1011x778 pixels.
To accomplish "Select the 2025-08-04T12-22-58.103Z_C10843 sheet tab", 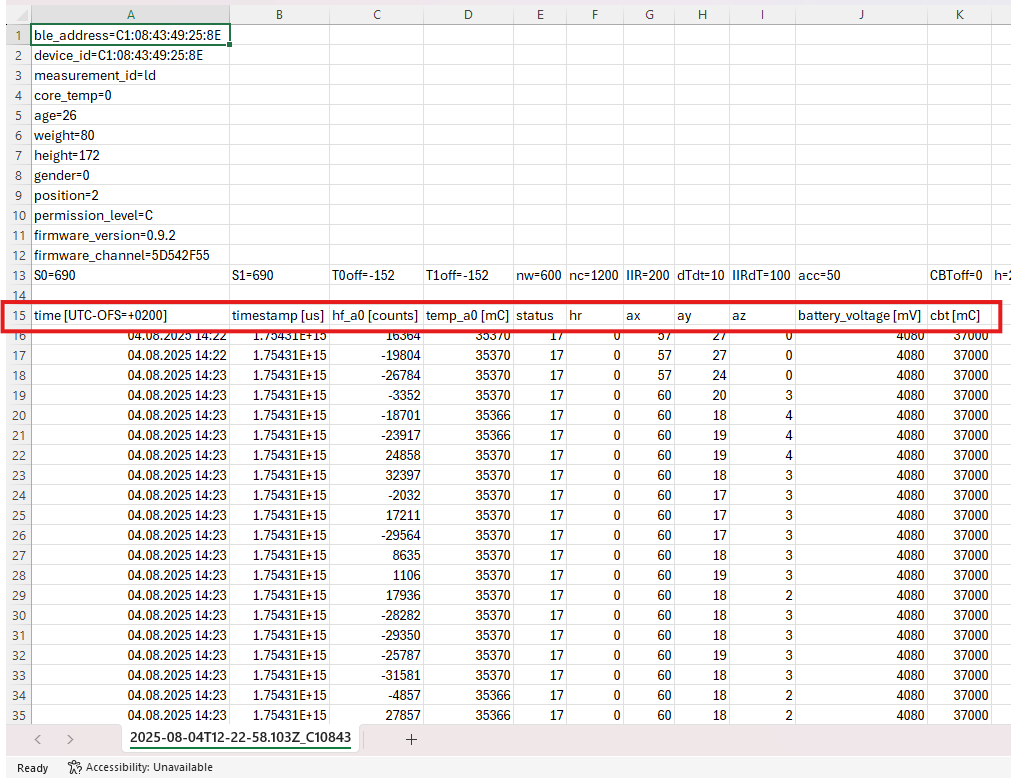I will pyautogui.click(x=240, y=737).
